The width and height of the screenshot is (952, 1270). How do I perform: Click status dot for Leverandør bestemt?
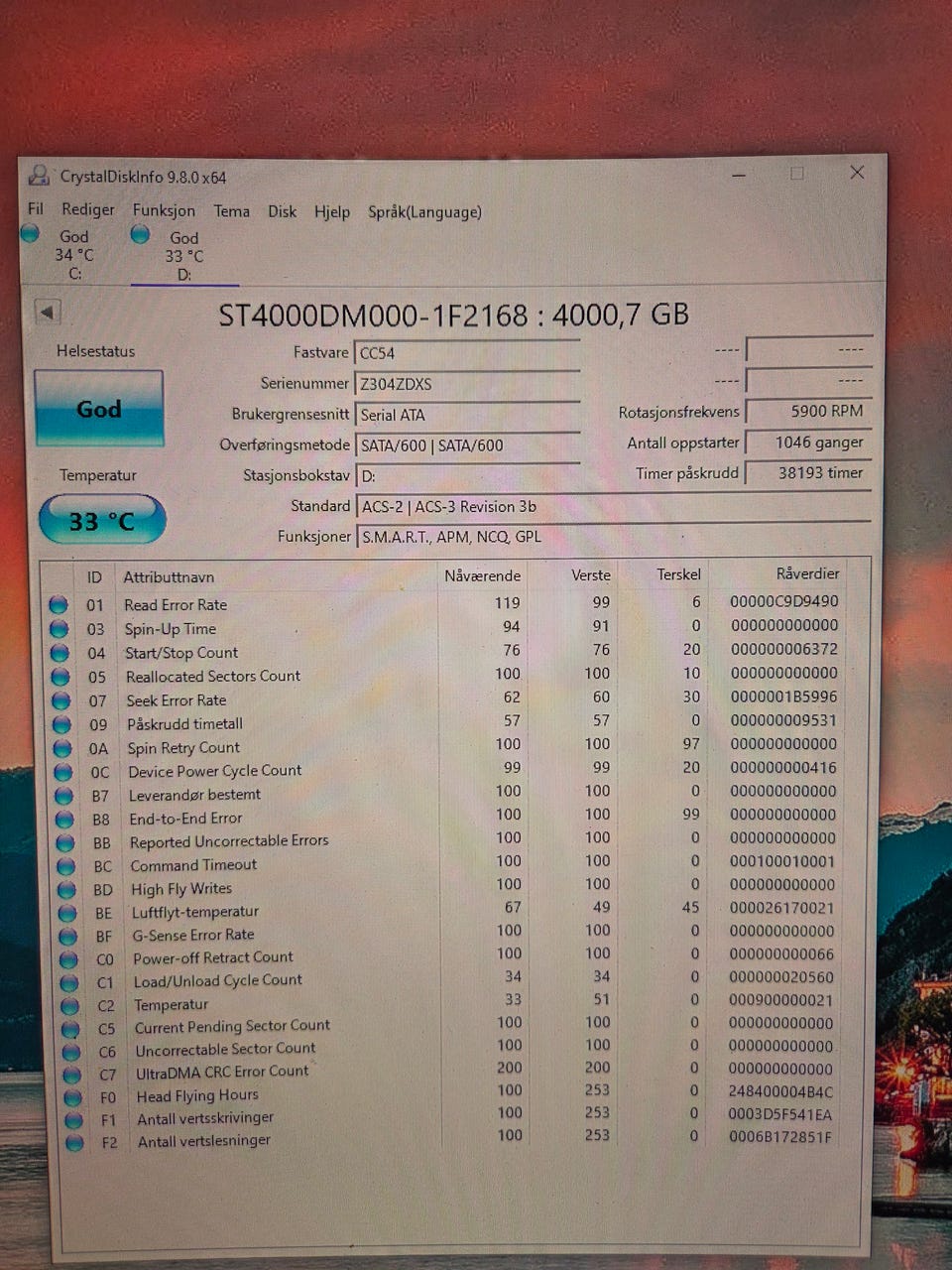coord(64,796)
